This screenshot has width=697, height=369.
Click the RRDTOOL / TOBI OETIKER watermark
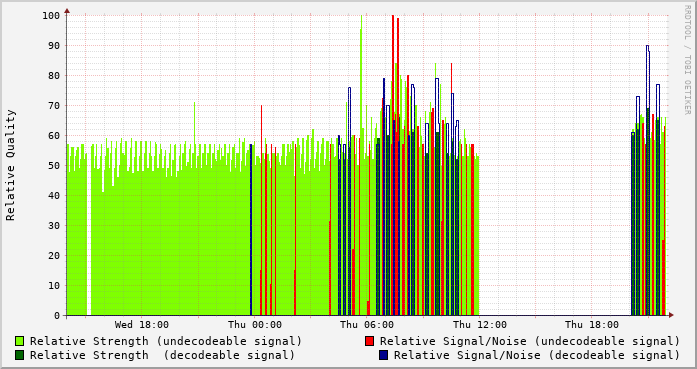click(687, 60)
